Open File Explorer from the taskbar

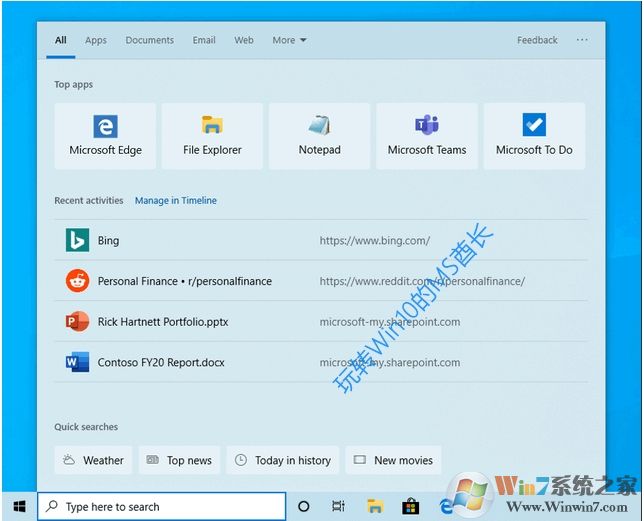point(375,506)
